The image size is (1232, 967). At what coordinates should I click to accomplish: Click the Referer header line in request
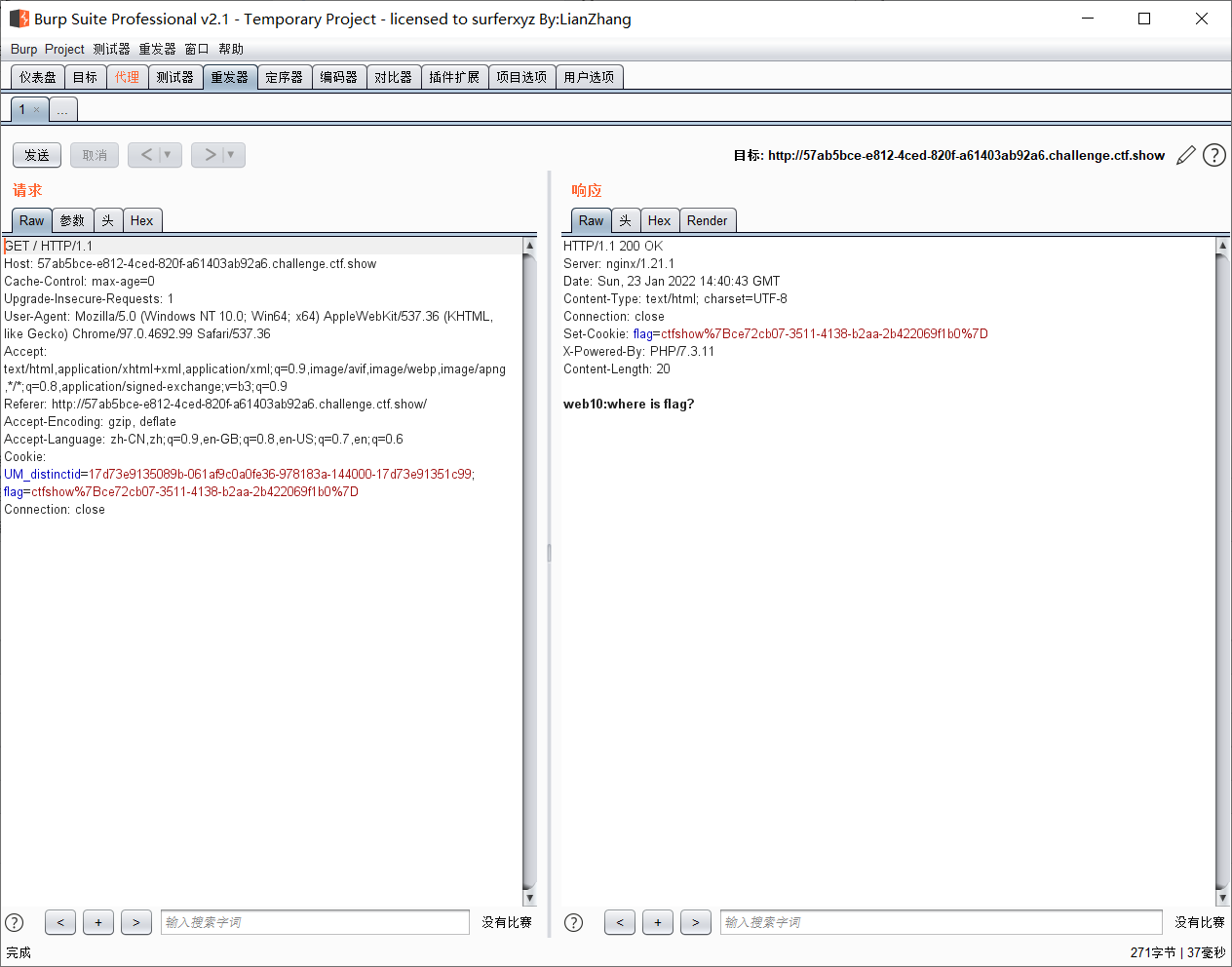coord(215,404)
